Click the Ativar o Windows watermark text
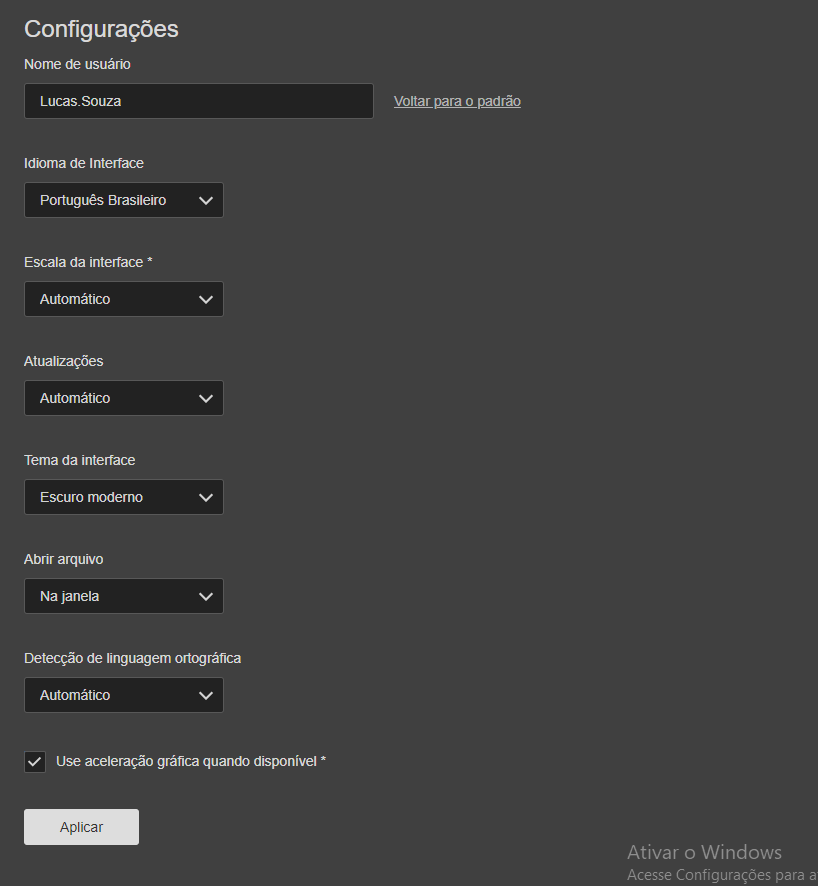 click(704, 852)
